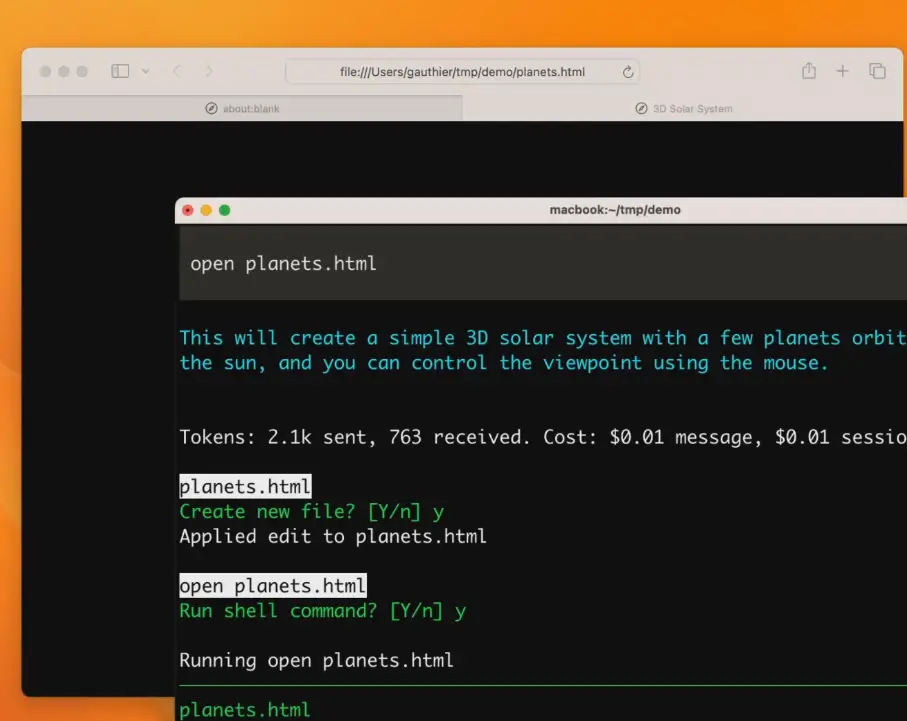Show the Safari tab overview
Screen dimensions: 907x721
(x=877, y=71)
